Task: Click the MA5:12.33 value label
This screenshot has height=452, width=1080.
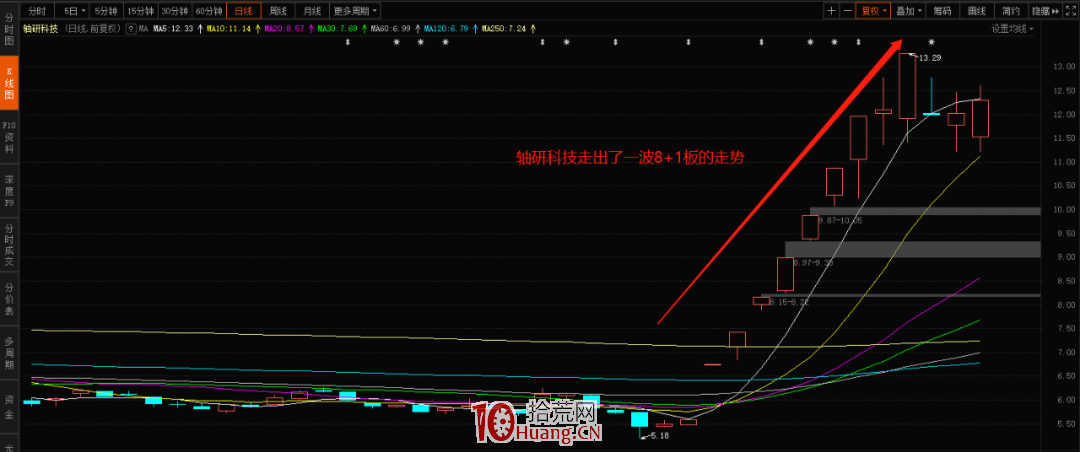Action: point(174,29)
